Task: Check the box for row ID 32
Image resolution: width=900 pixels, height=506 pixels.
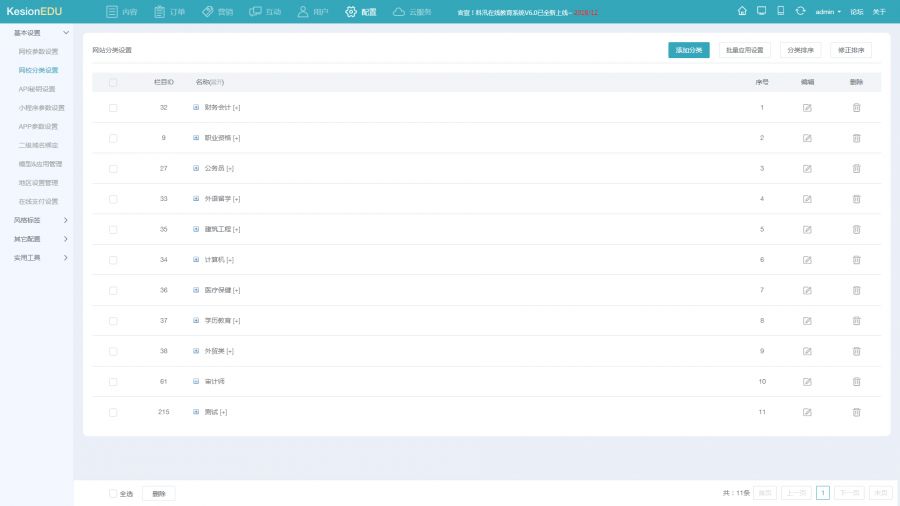Action: click(x=113, y=108)
